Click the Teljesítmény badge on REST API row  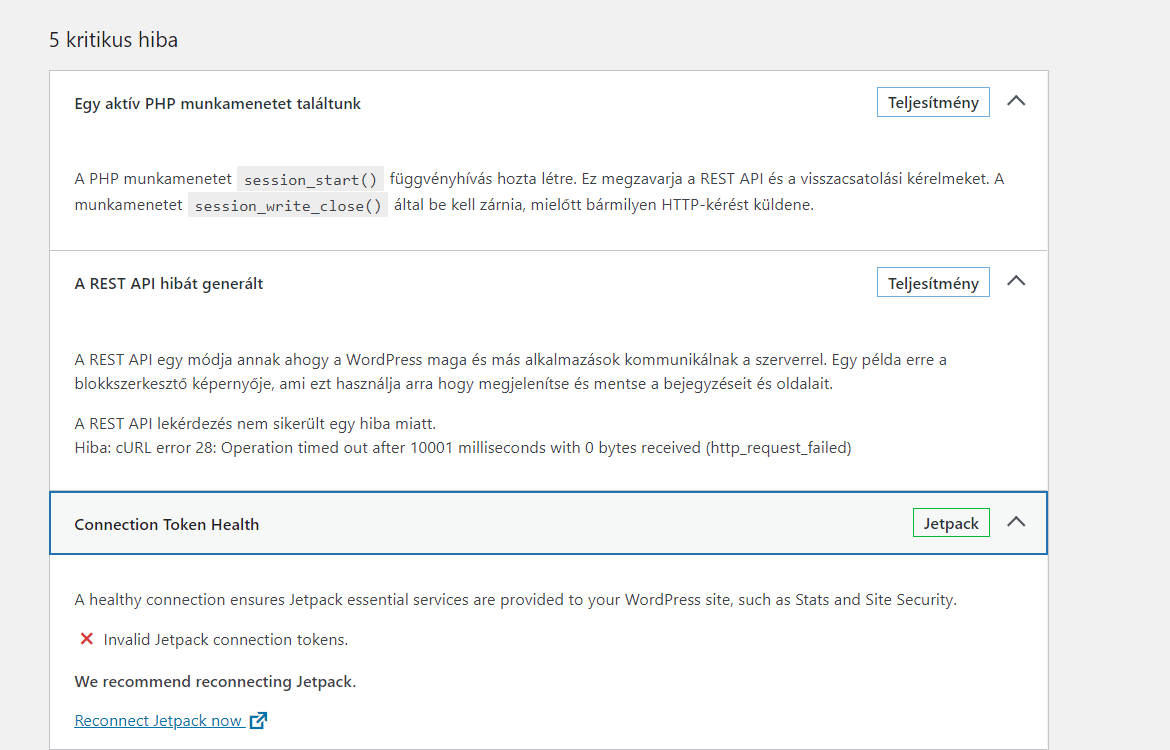tap(933, 283)
